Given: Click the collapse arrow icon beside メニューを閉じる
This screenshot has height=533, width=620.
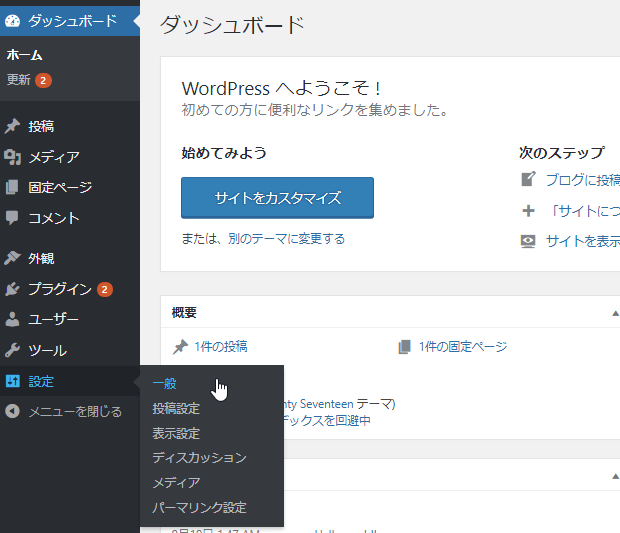Looking at the screenshot, I should tap(12, 411).
